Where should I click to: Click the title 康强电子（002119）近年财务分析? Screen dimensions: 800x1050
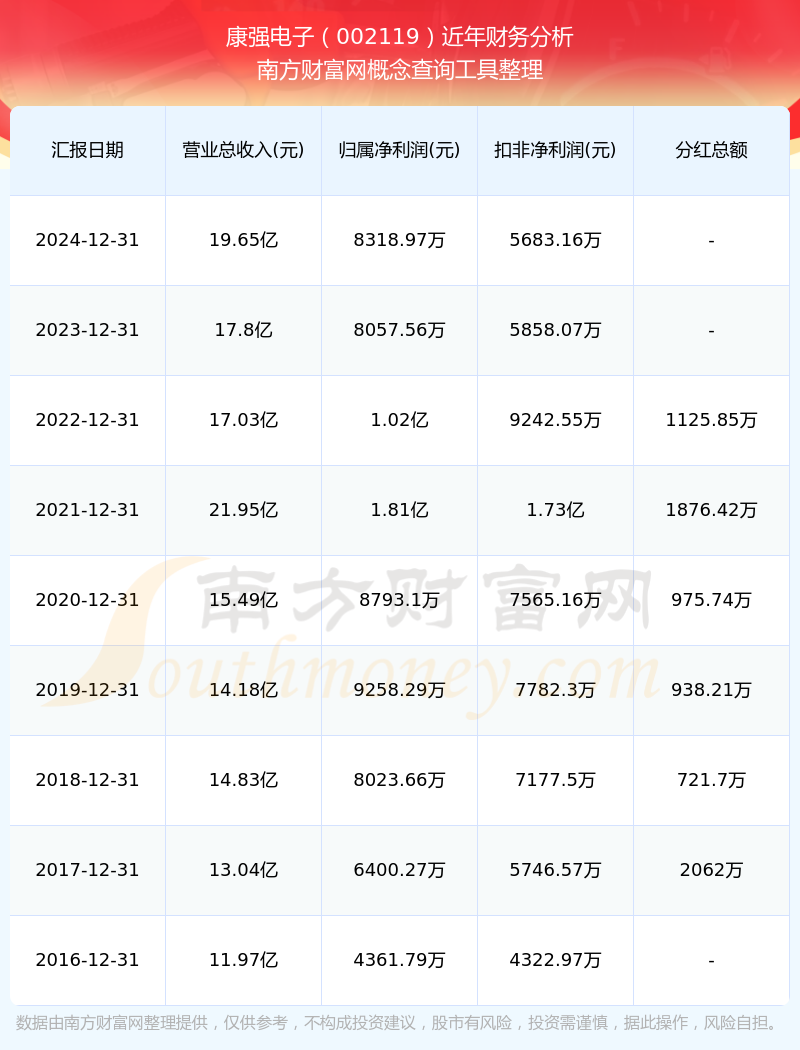coord(400,37)
